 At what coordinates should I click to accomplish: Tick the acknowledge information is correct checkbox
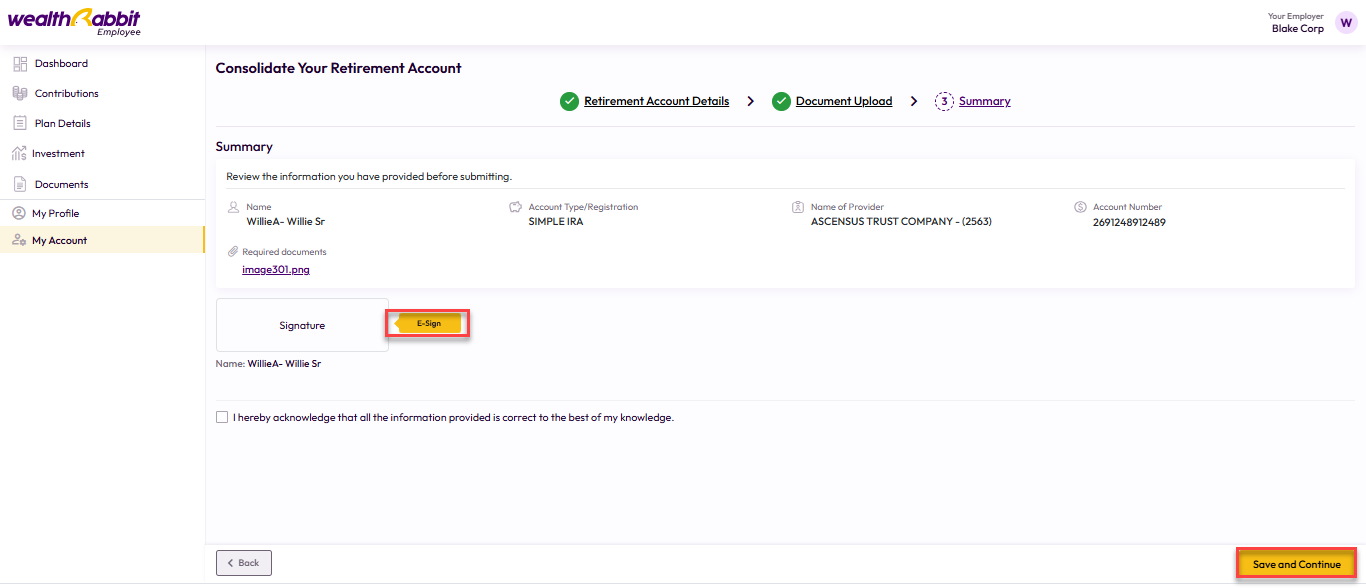click(222, 417)
